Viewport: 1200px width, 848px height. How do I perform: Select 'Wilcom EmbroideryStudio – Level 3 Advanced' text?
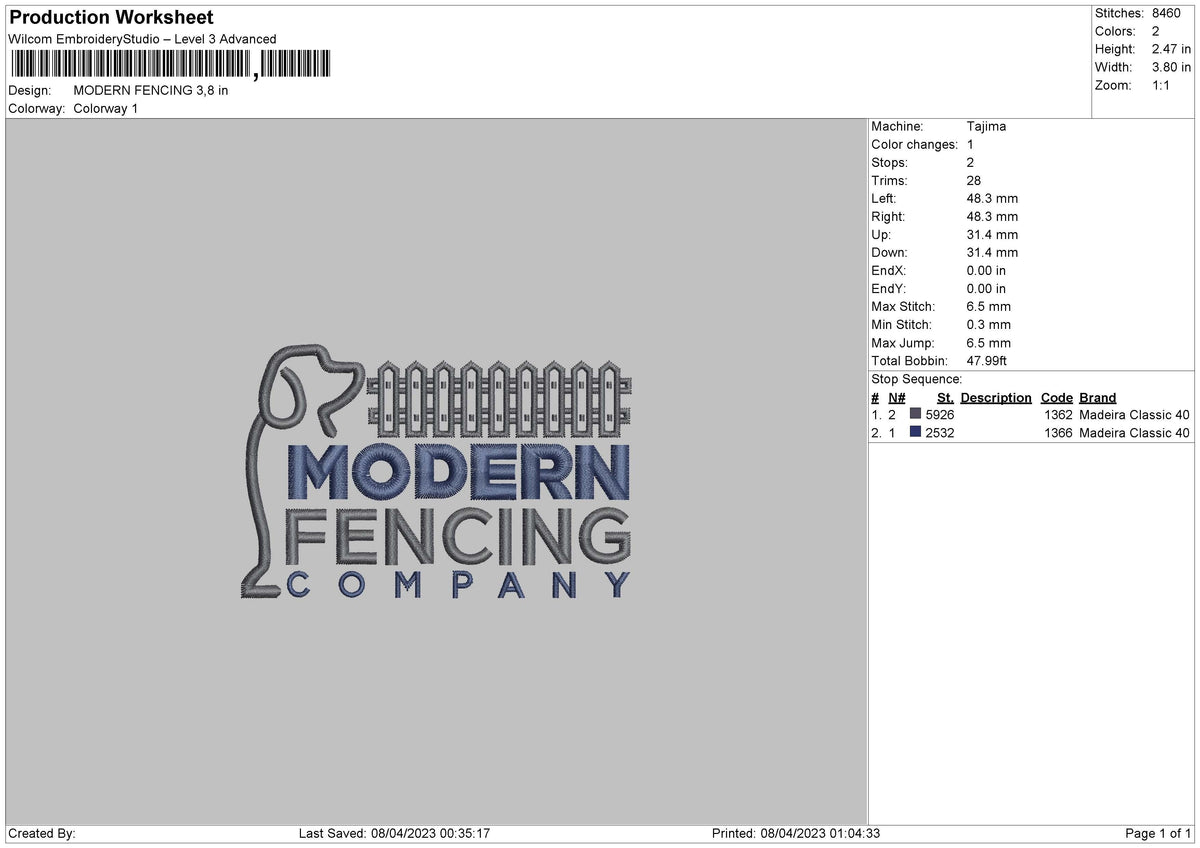(x=142, y=39)
